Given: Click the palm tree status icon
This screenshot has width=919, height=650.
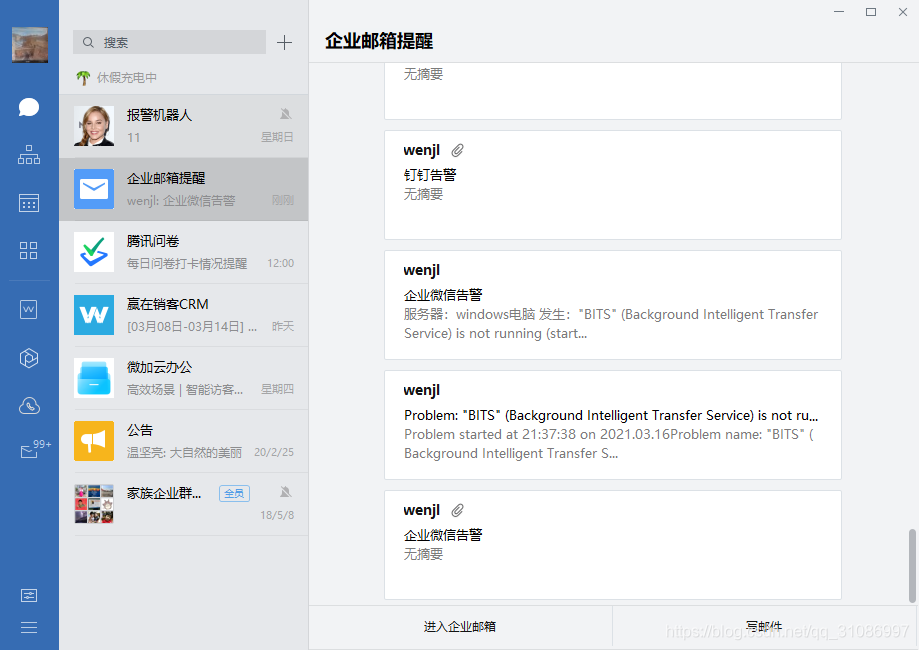Looking at the screenshot, I should click(83, 77).
